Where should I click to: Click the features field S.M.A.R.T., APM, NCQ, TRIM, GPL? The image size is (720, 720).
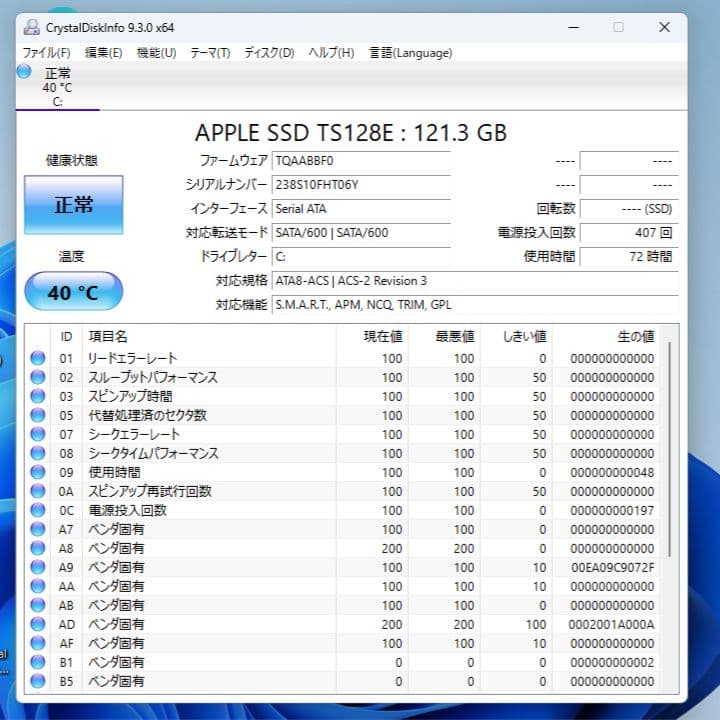click(x=475, y=304)
